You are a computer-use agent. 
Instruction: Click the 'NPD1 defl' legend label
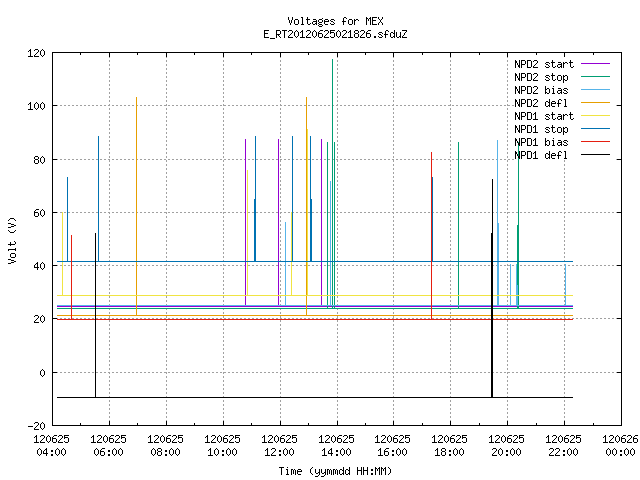(541, 155)
